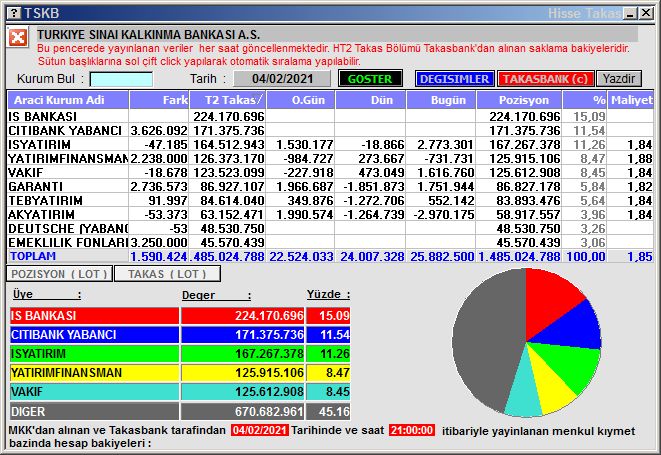The image size is (661, 455).
Task: Select YATIRIMFINANSMAN row in table
Action: [x=330, y=159]
